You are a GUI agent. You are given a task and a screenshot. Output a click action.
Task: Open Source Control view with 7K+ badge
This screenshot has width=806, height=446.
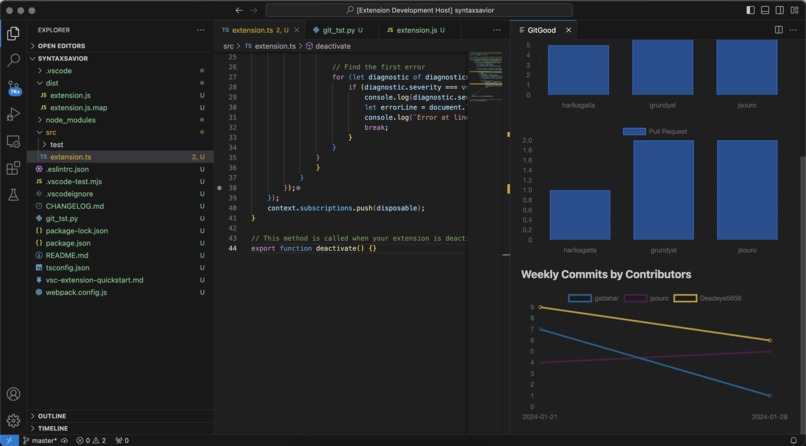point(13,87)
